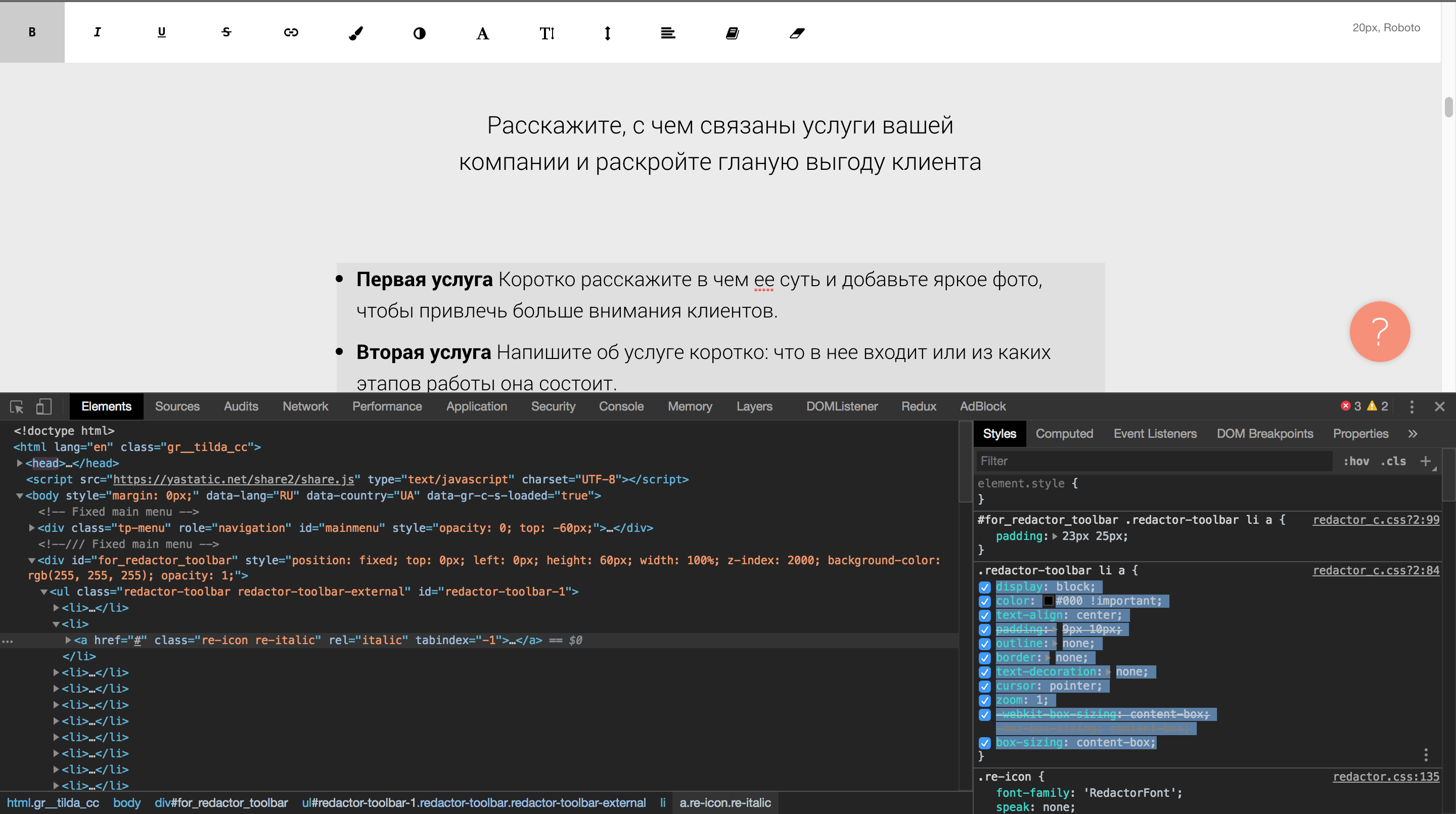Collapse the opened li node
Image resolution: width=1456 pixels, height=814 pixels.
click(x=57, y=624)
